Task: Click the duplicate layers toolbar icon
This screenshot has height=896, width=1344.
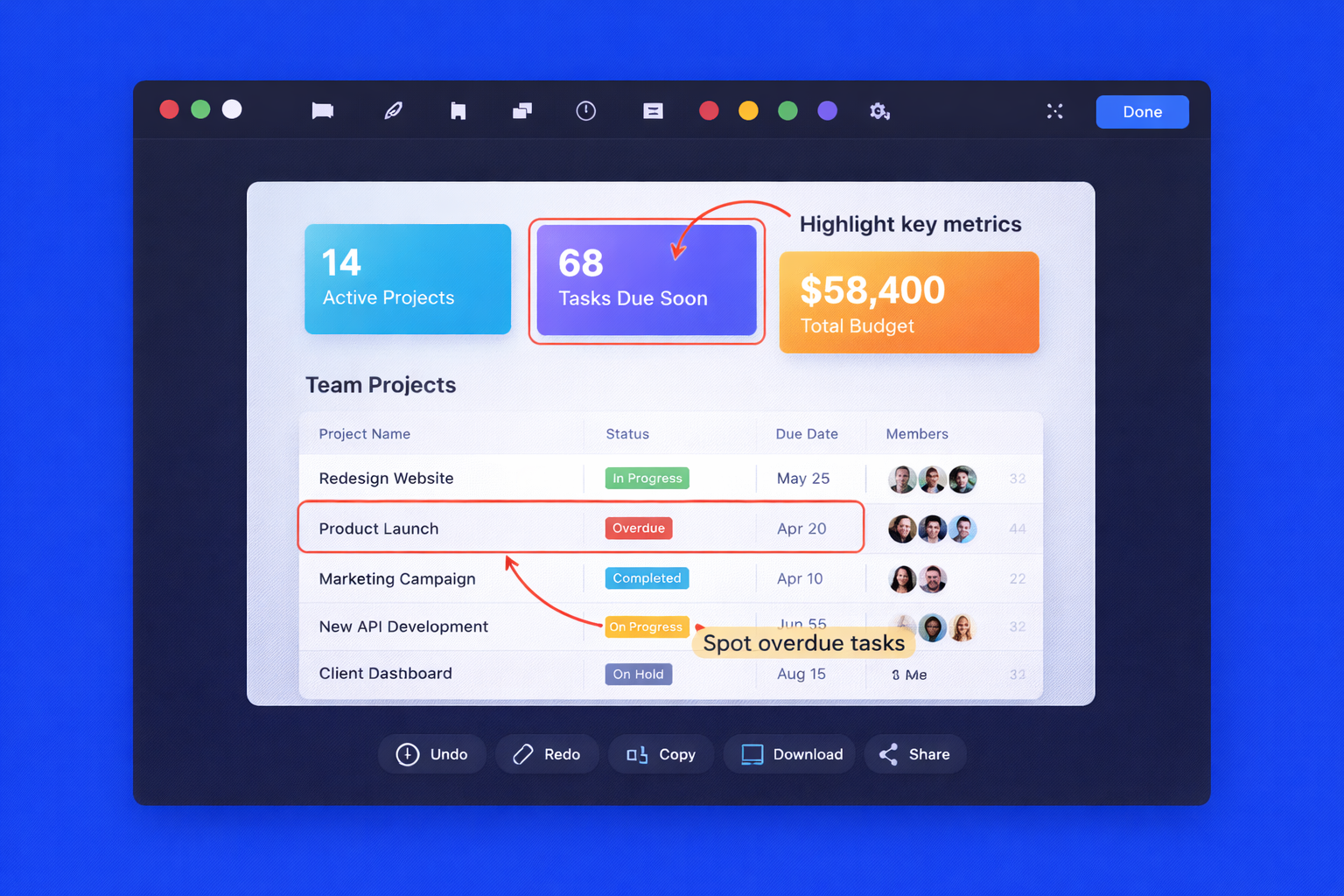Action: pos(521,111)
